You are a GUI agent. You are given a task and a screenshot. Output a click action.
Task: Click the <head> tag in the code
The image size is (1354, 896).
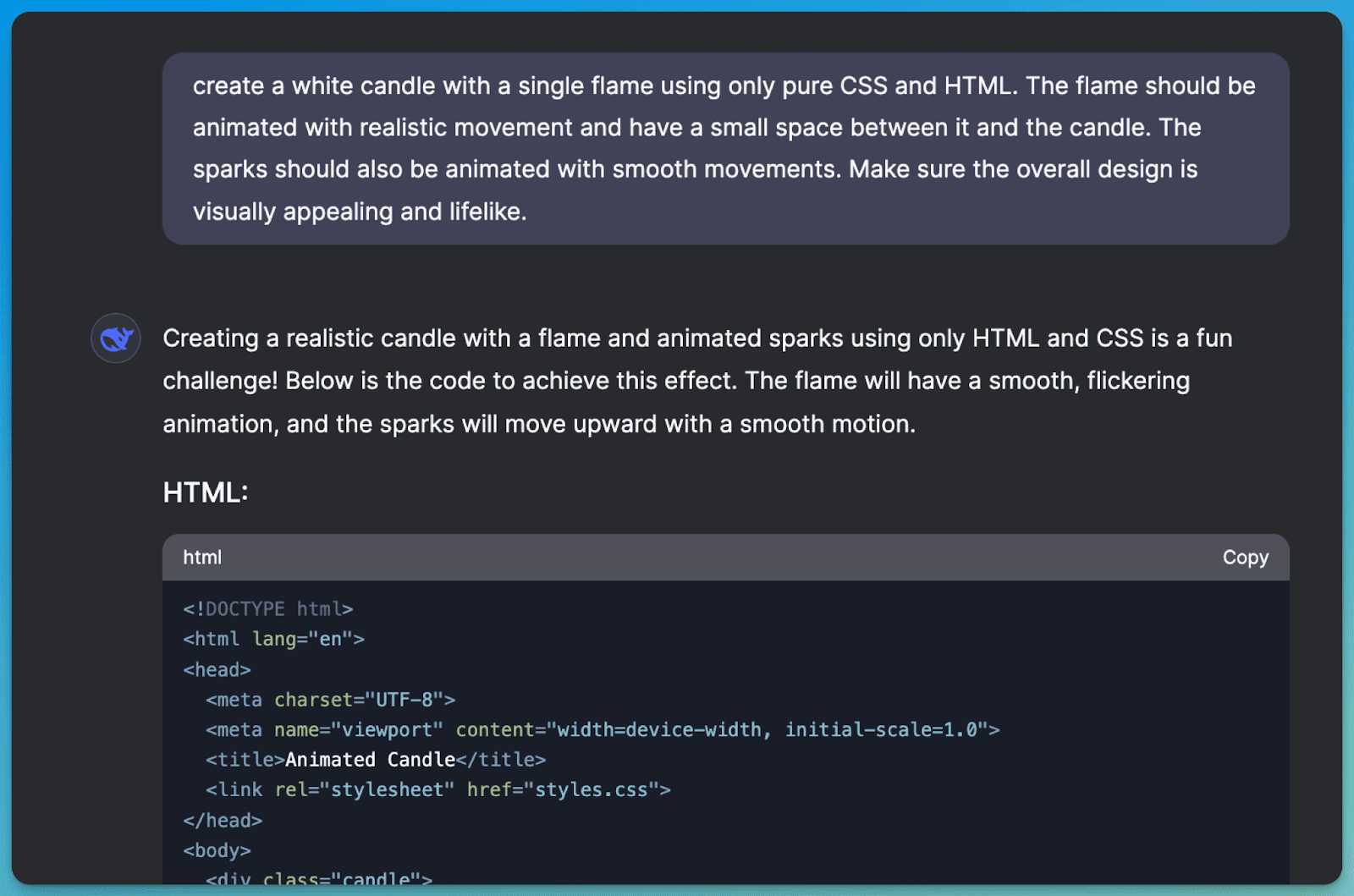[217, 668]
